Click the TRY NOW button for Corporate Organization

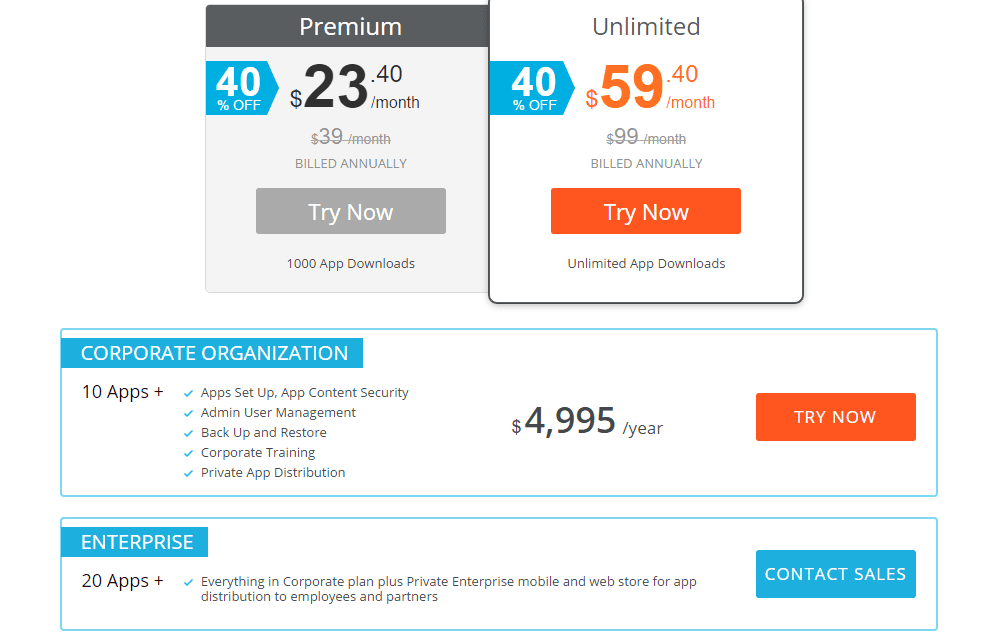pyautogui.click(x=836, y=417)
